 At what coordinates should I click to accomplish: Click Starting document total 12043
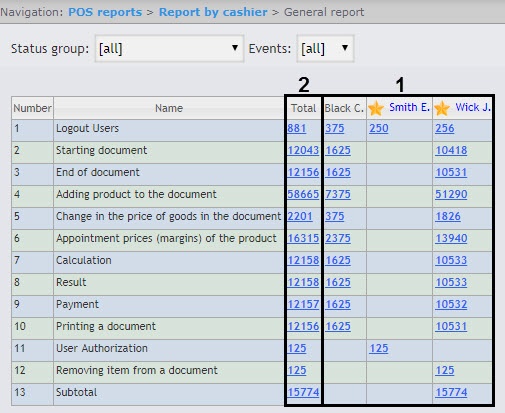pos(303,150)
